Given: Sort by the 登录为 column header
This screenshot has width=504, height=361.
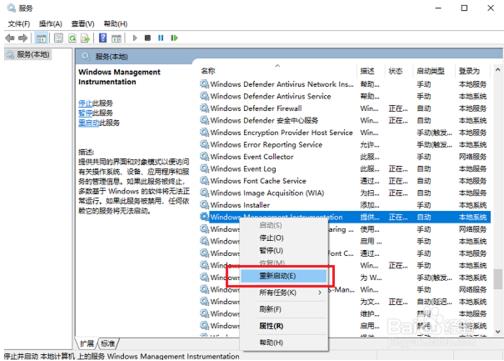Looking at the screenshot, I should pos(473,71).
